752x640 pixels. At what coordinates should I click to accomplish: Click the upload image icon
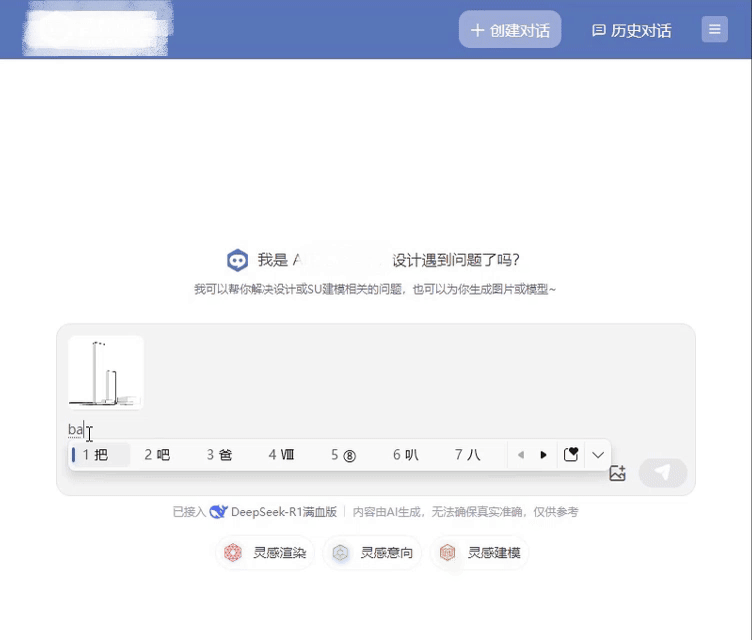pyautogui.click(x=617, y=474)
